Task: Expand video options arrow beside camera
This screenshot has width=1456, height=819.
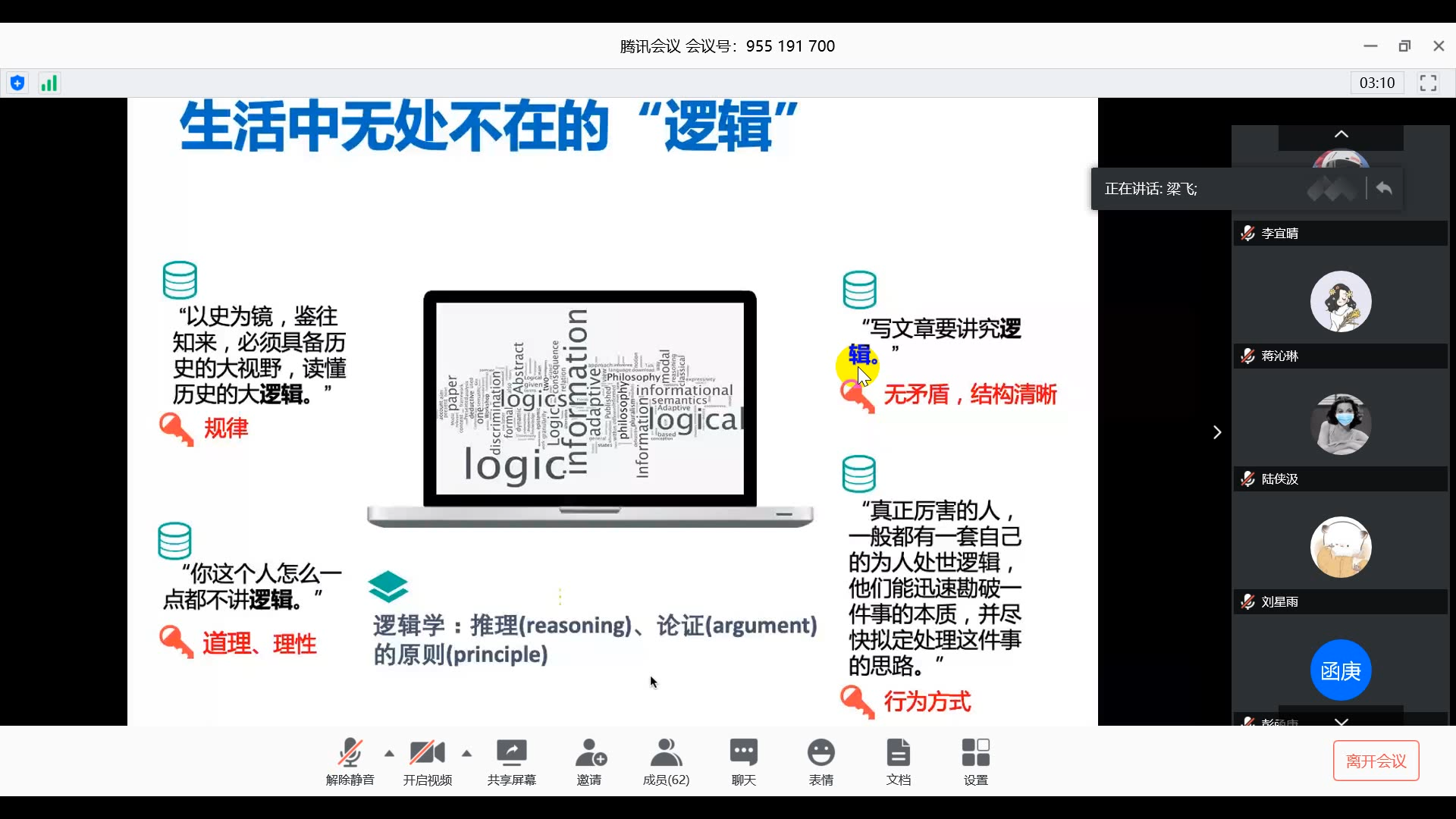Action: [466, 753]
